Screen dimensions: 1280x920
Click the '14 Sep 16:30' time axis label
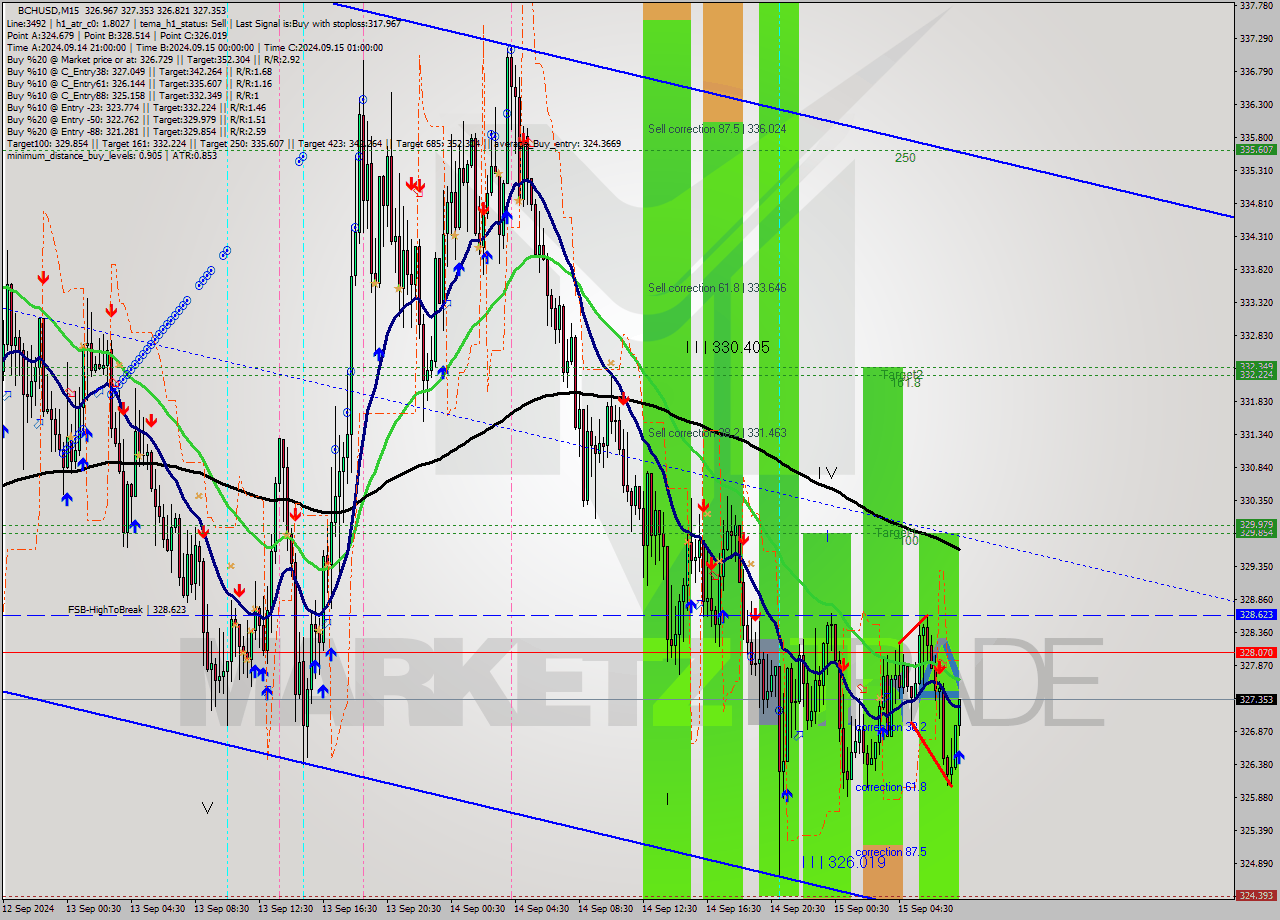pyautogui.click(x=733, y=909)
